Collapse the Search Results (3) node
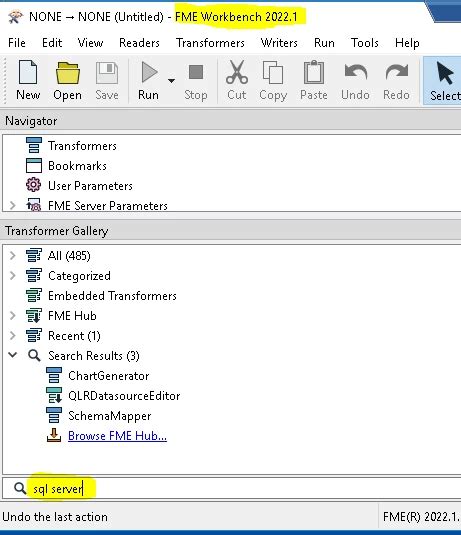 click(13, 355)
